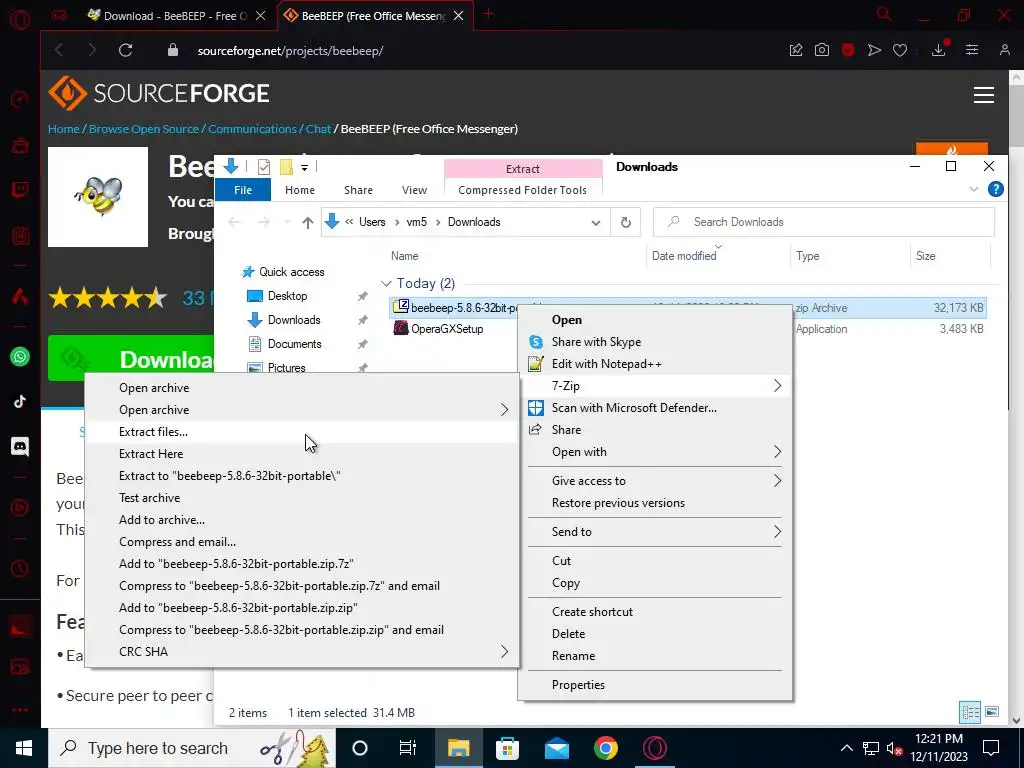Viewport: 1024px width, 768px height.
Task: Click Edit with Notepad++ entry
Action: (x=654, y=364)
